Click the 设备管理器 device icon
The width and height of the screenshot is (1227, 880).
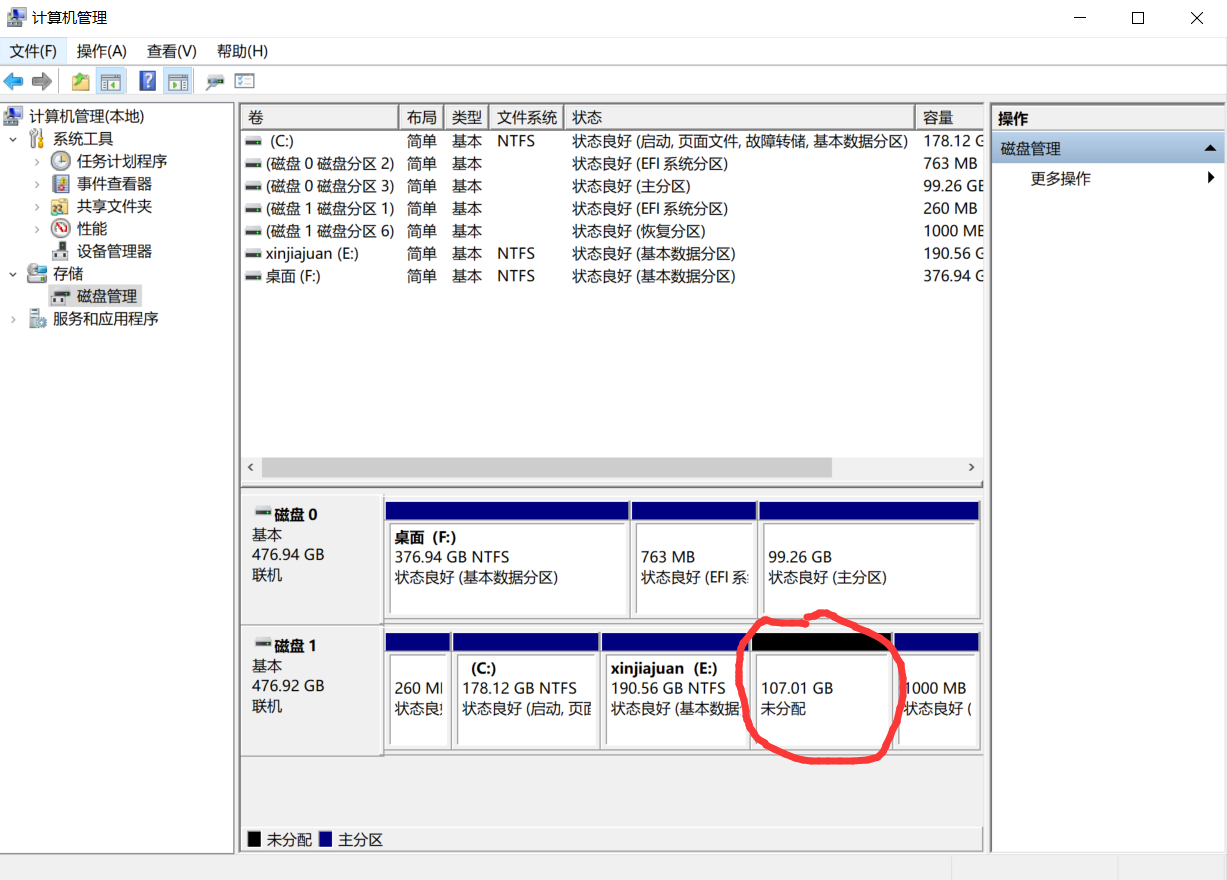61,251
